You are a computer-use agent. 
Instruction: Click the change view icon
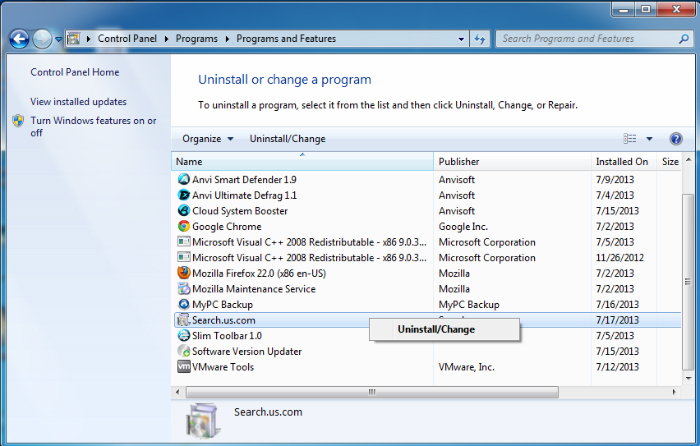coord(630,139)
